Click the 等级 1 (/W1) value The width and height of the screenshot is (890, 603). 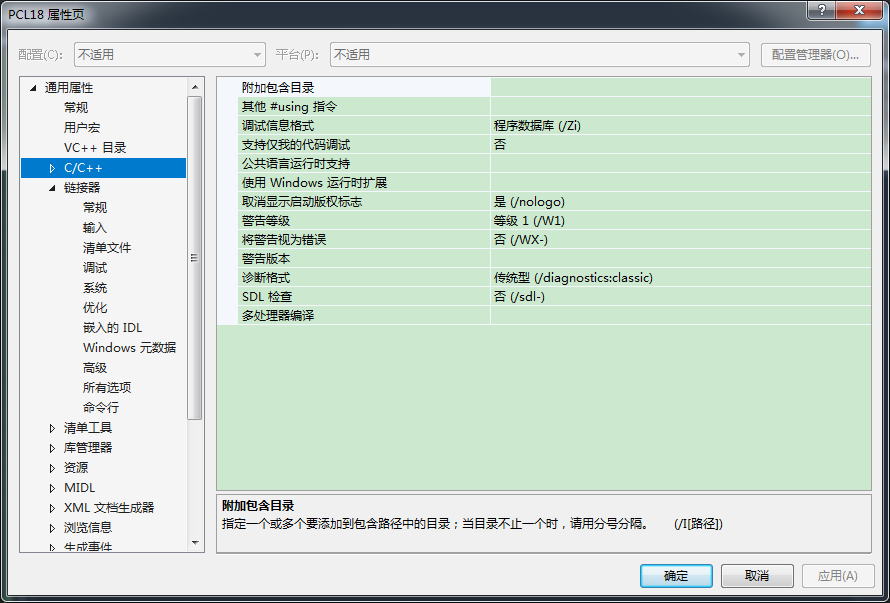(x=681, y=221)
